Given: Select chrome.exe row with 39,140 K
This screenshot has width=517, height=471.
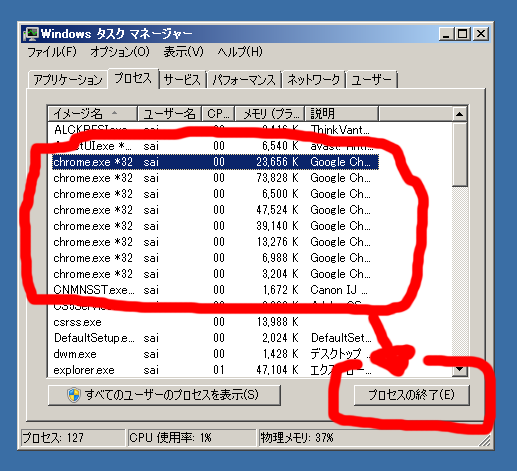Looking at the screenshot, I should pyautogui.click(x=215, y=226).
